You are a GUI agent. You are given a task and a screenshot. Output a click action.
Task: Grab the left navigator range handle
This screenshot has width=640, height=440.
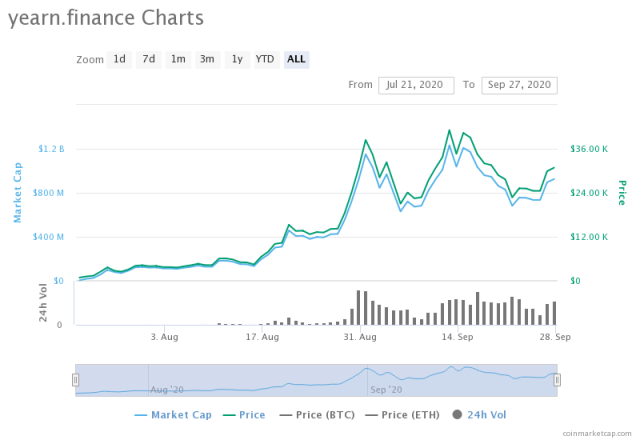point(76,380)
